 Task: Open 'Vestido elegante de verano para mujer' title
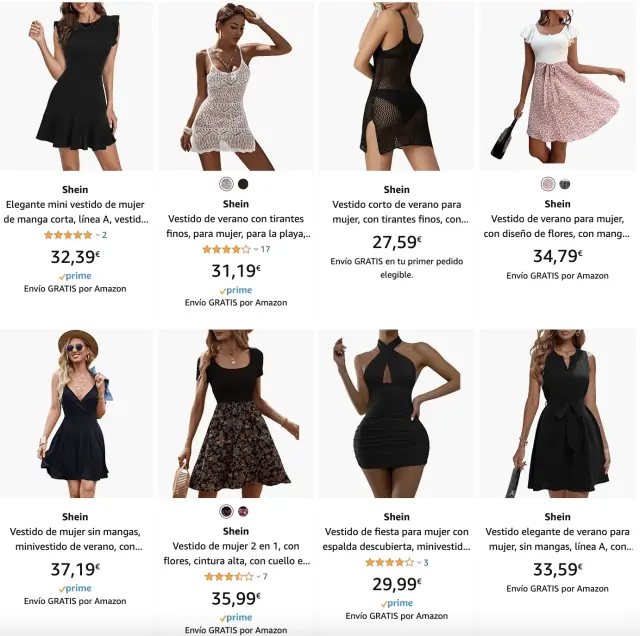coord(557,539)
